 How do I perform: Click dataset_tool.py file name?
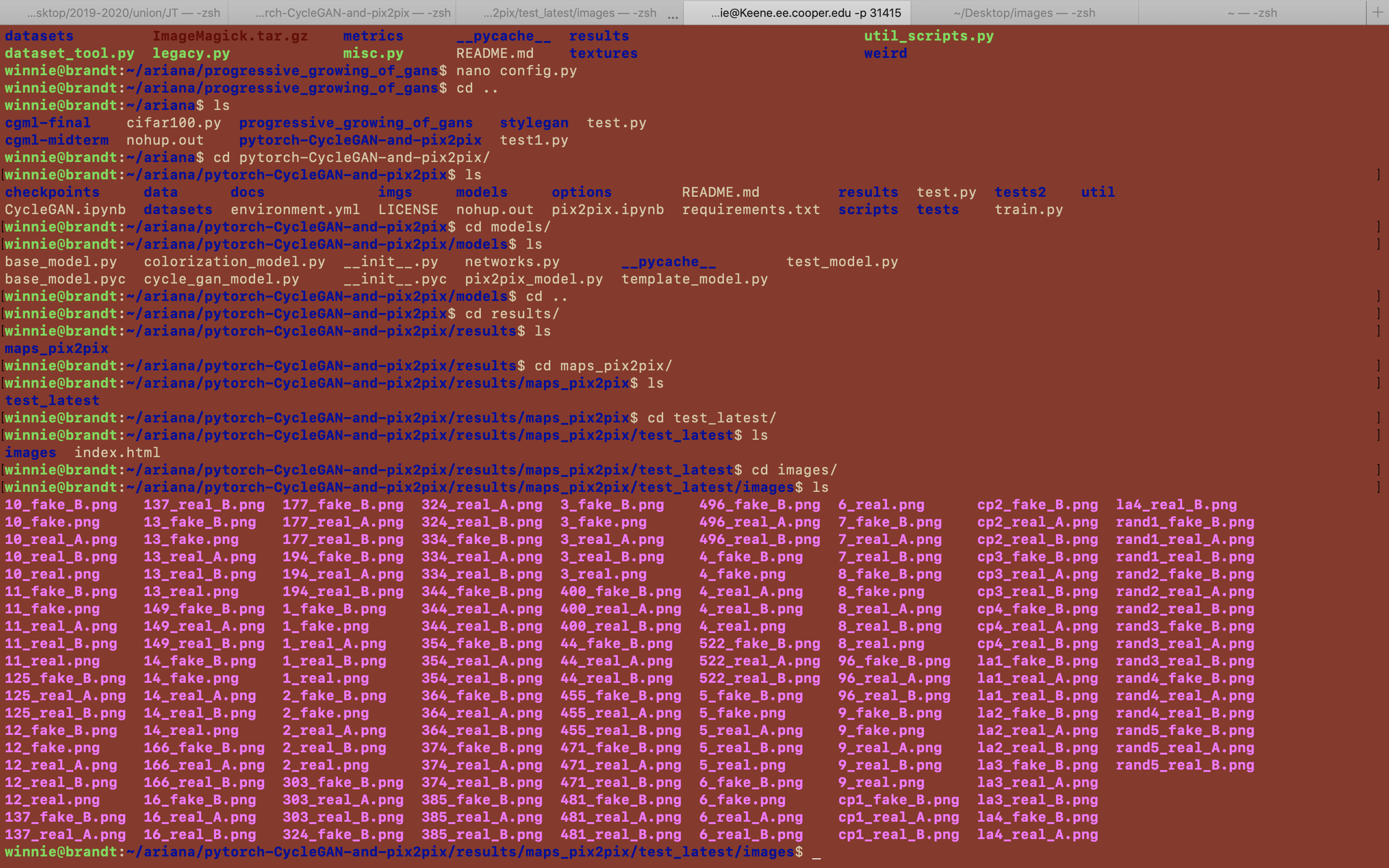coord(69,54)
